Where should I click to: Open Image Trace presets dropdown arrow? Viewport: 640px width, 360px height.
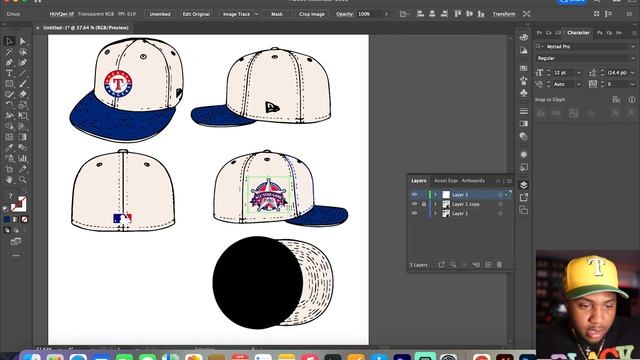pos(257,14)
